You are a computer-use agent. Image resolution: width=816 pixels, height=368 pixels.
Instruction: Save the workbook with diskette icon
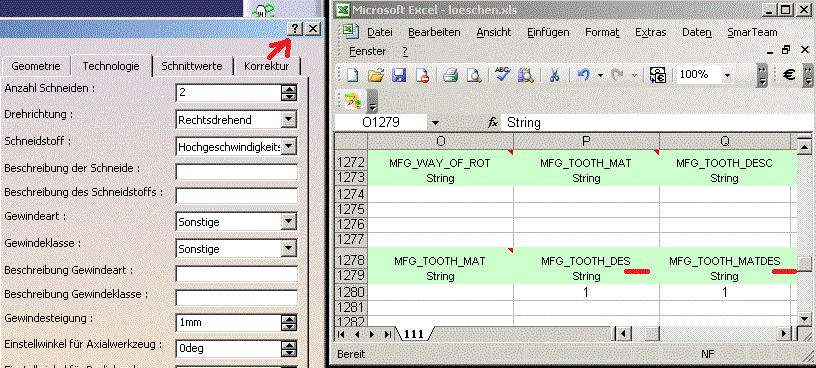(399, 75)
